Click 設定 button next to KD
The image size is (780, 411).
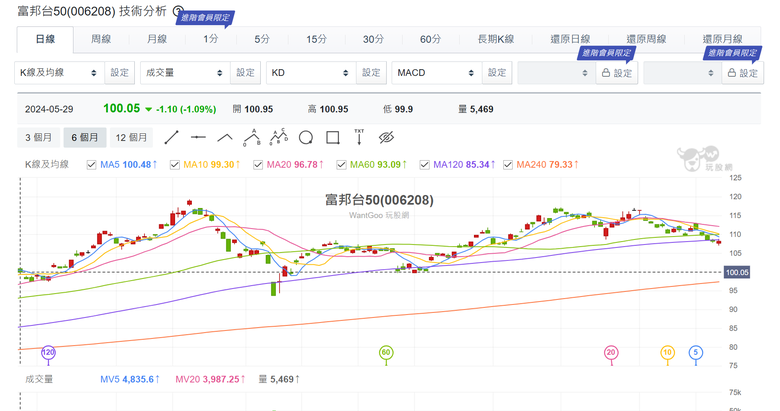[371, 73]
